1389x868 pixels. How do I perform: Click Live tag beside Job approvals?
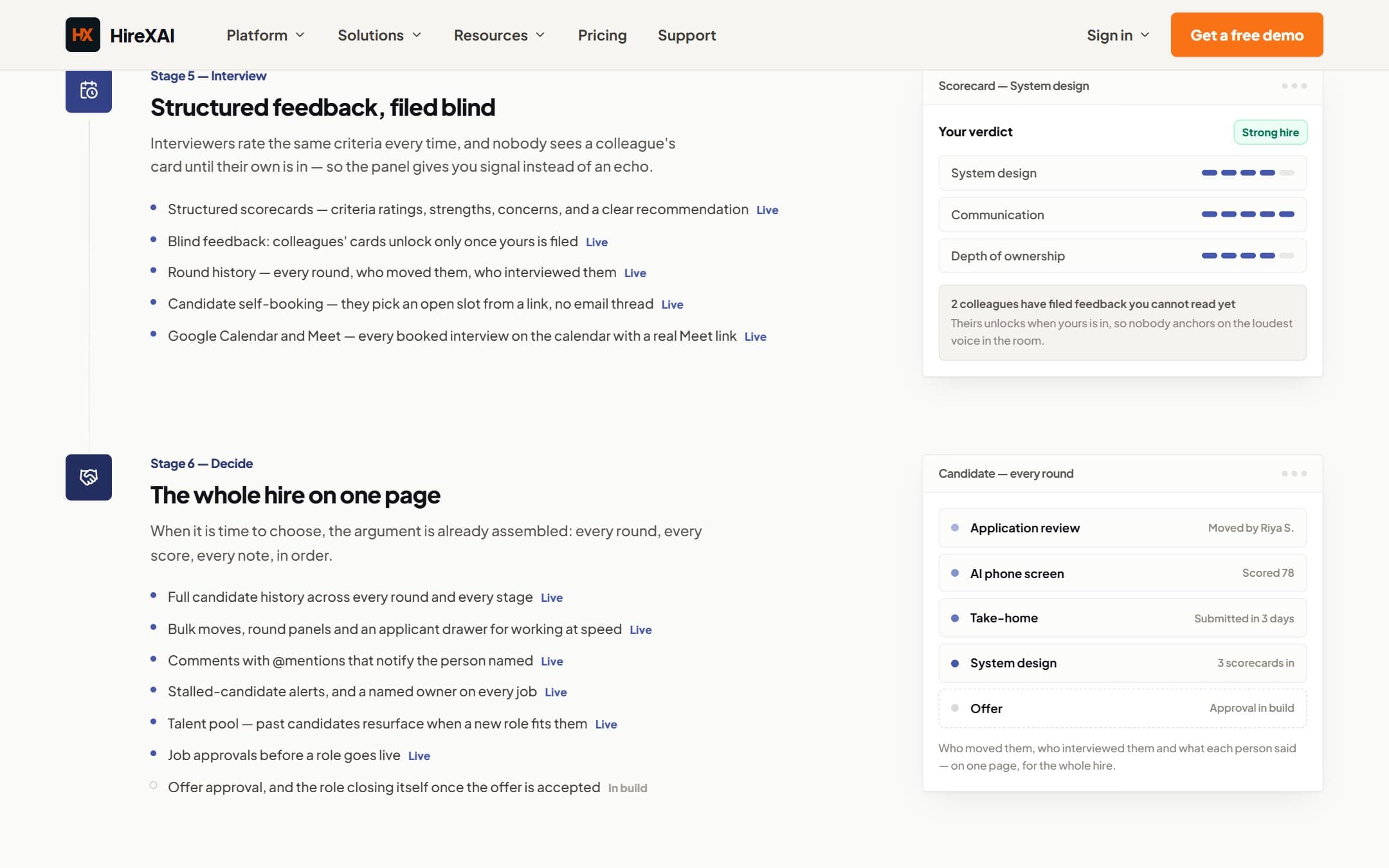pos(419,756)
